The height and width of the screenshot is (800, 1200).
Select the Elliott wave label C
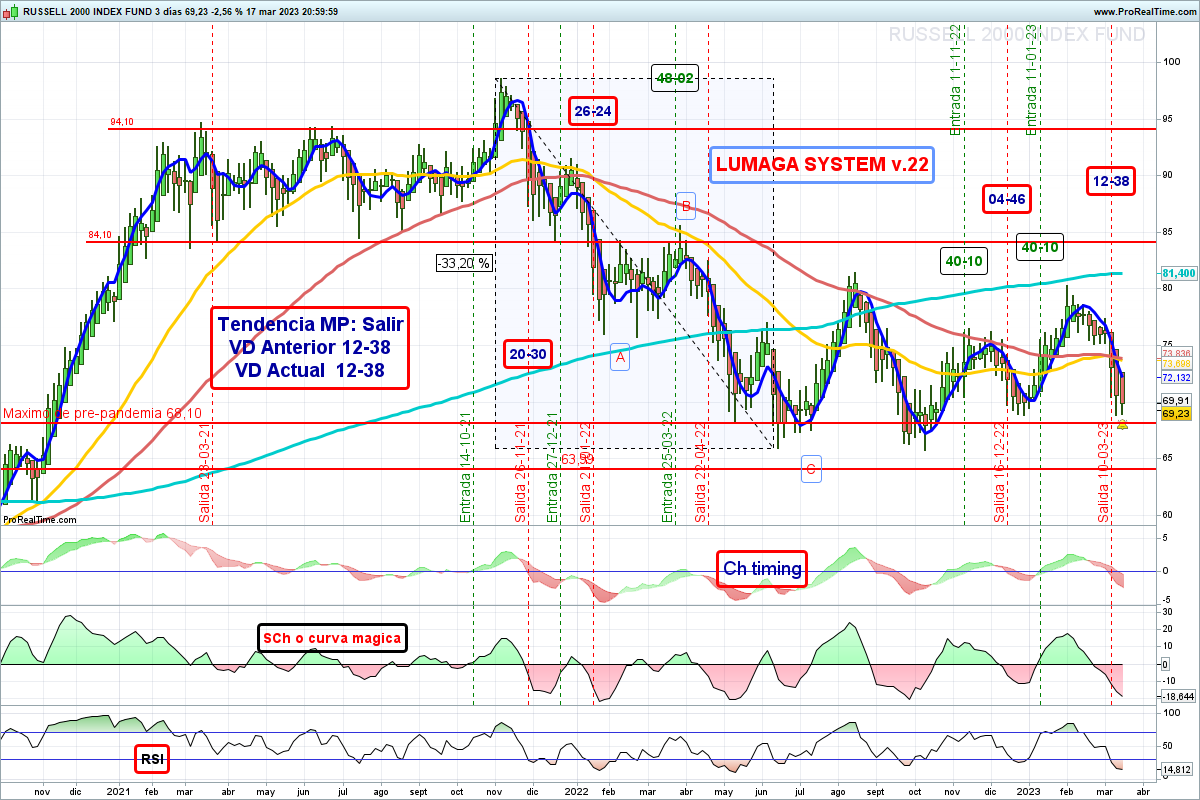[x=810, y=468]
